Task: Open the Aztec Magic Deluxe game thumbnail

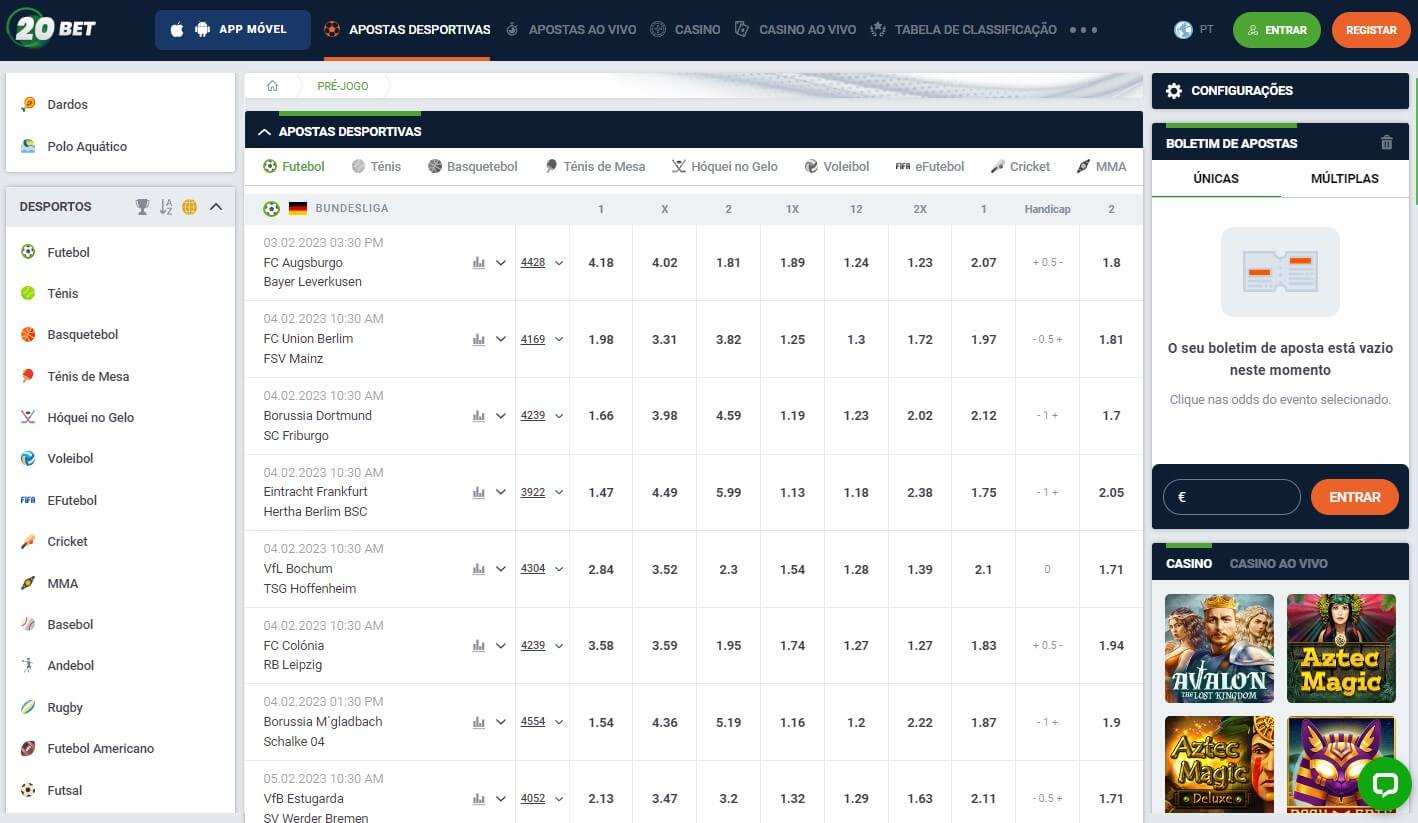Action: 1220,764
